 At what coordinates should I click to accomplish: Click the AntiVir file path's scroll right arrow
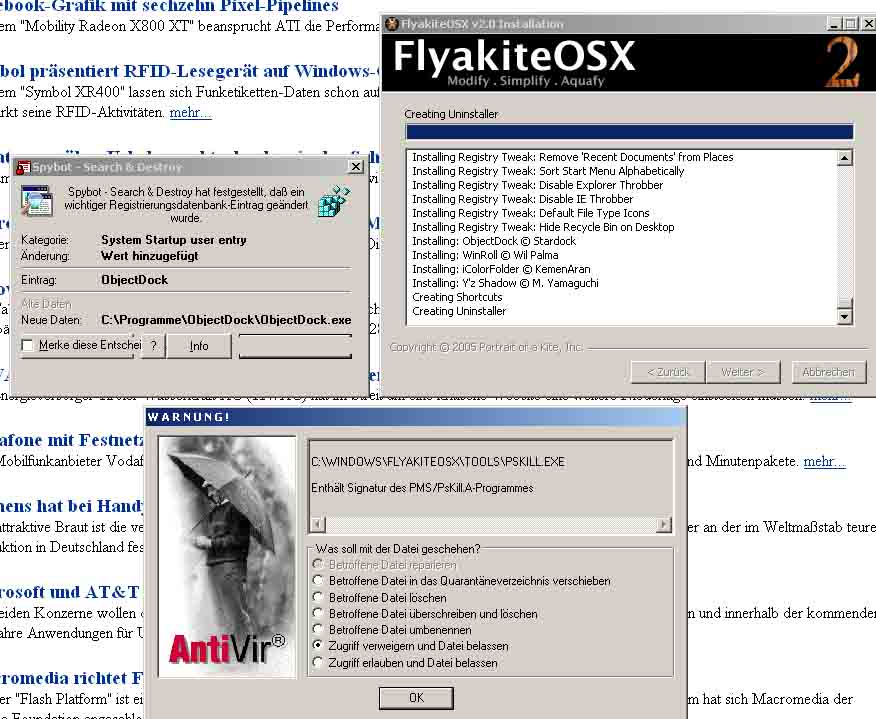(664, 525)
